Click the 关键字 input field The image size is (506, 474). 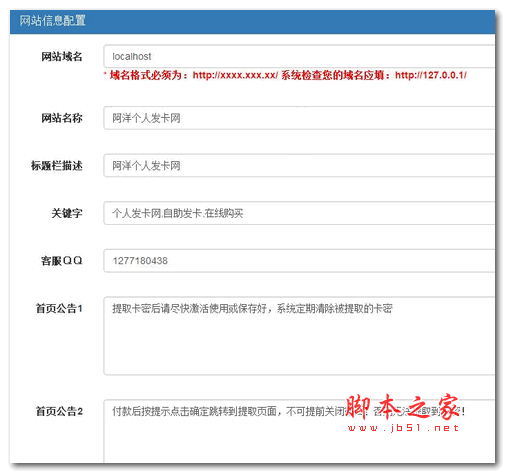pyautogui.click(x=299, y=213)
